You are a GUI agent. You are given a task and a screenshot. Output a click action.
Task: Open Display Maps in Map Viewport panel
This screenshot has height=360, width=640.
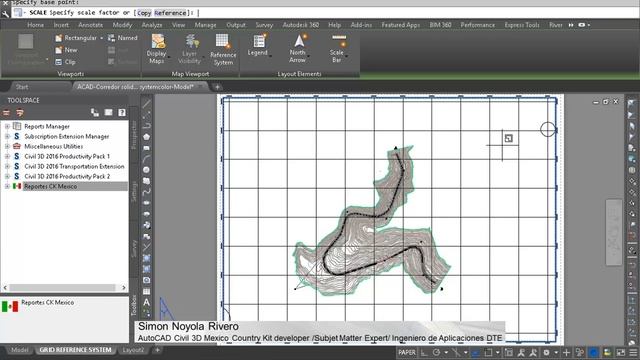[x=157, y=49]
